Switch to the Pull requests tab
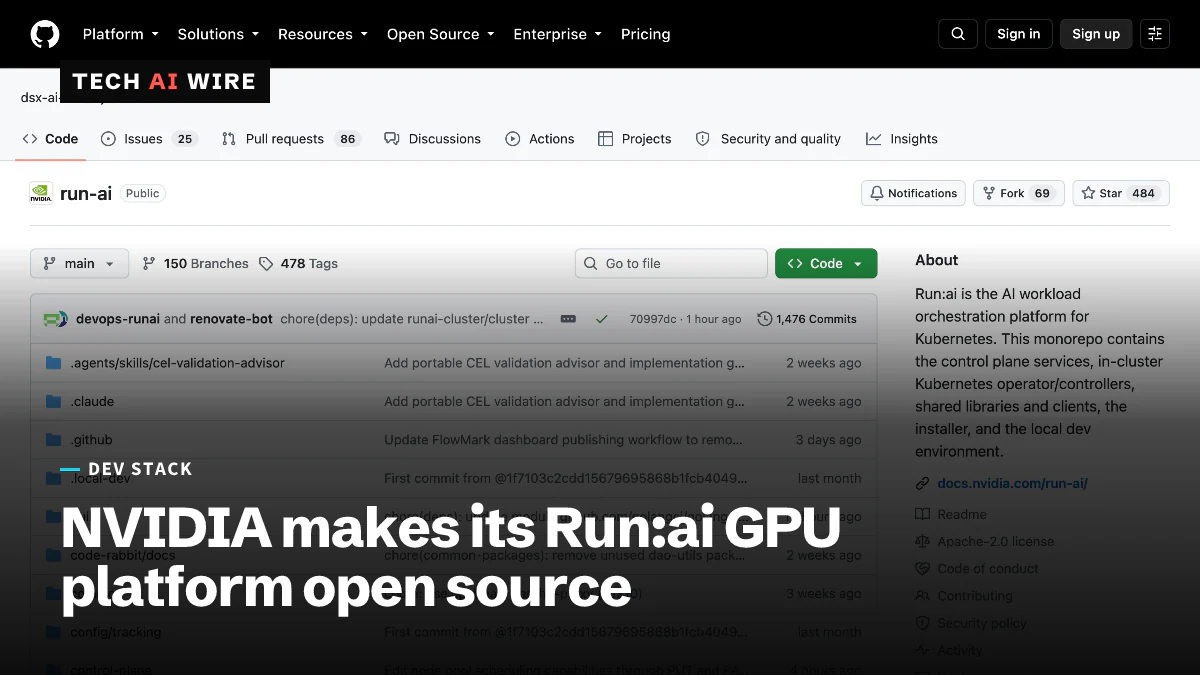This screenshot has width=1200, height=675. pos(290,139)
